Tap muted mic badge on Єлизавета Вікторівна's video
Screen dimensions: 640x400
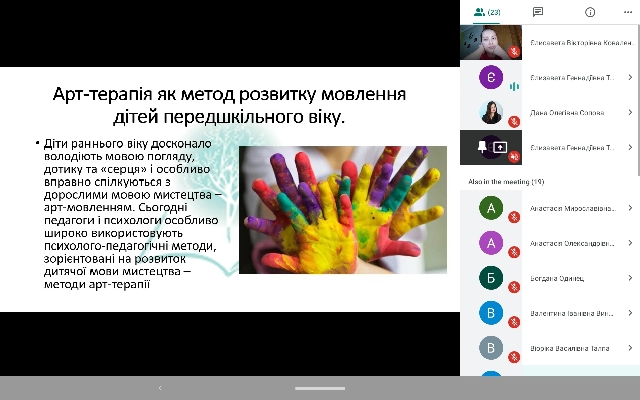514,51
